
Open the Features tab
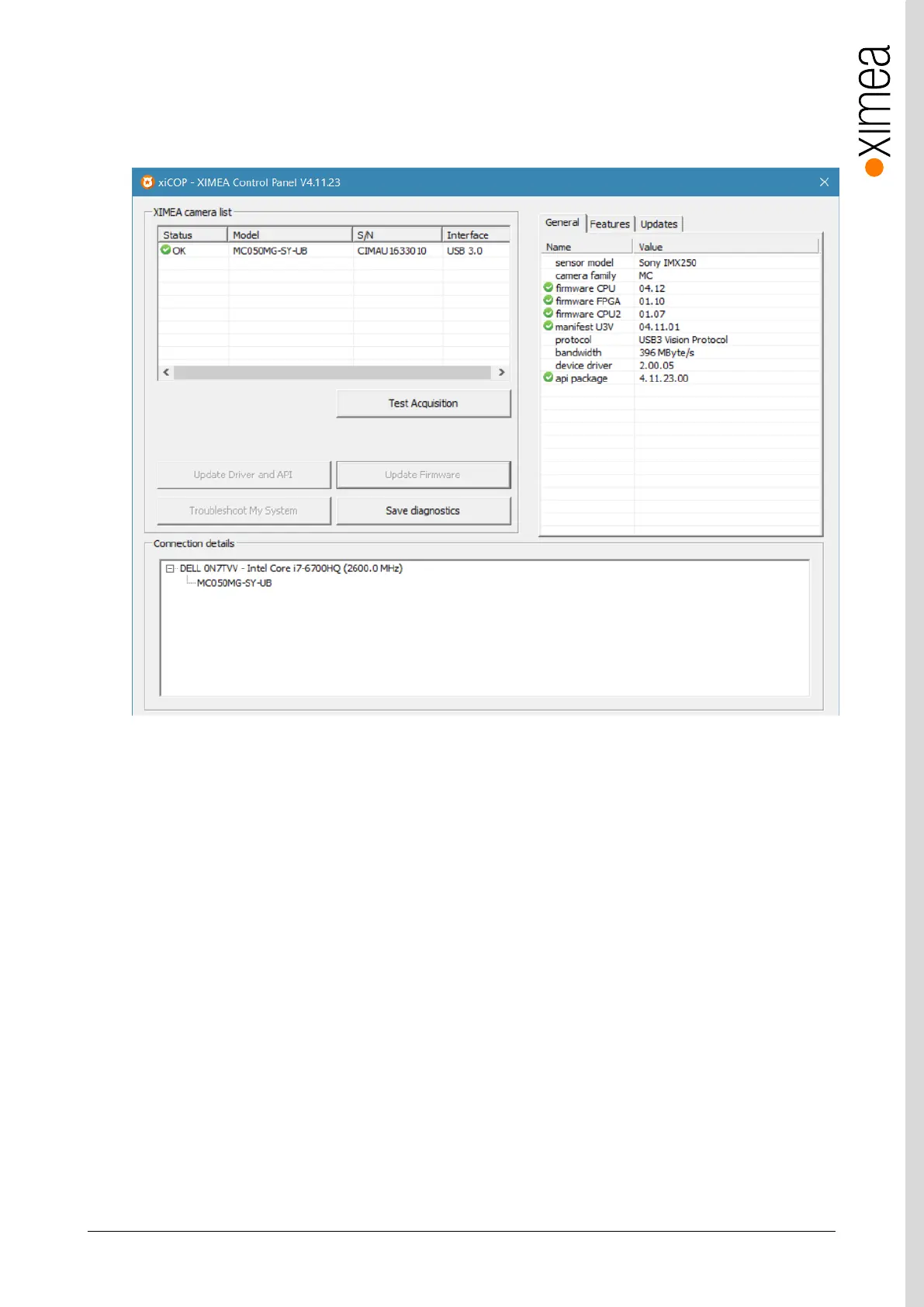pos(610,224)
